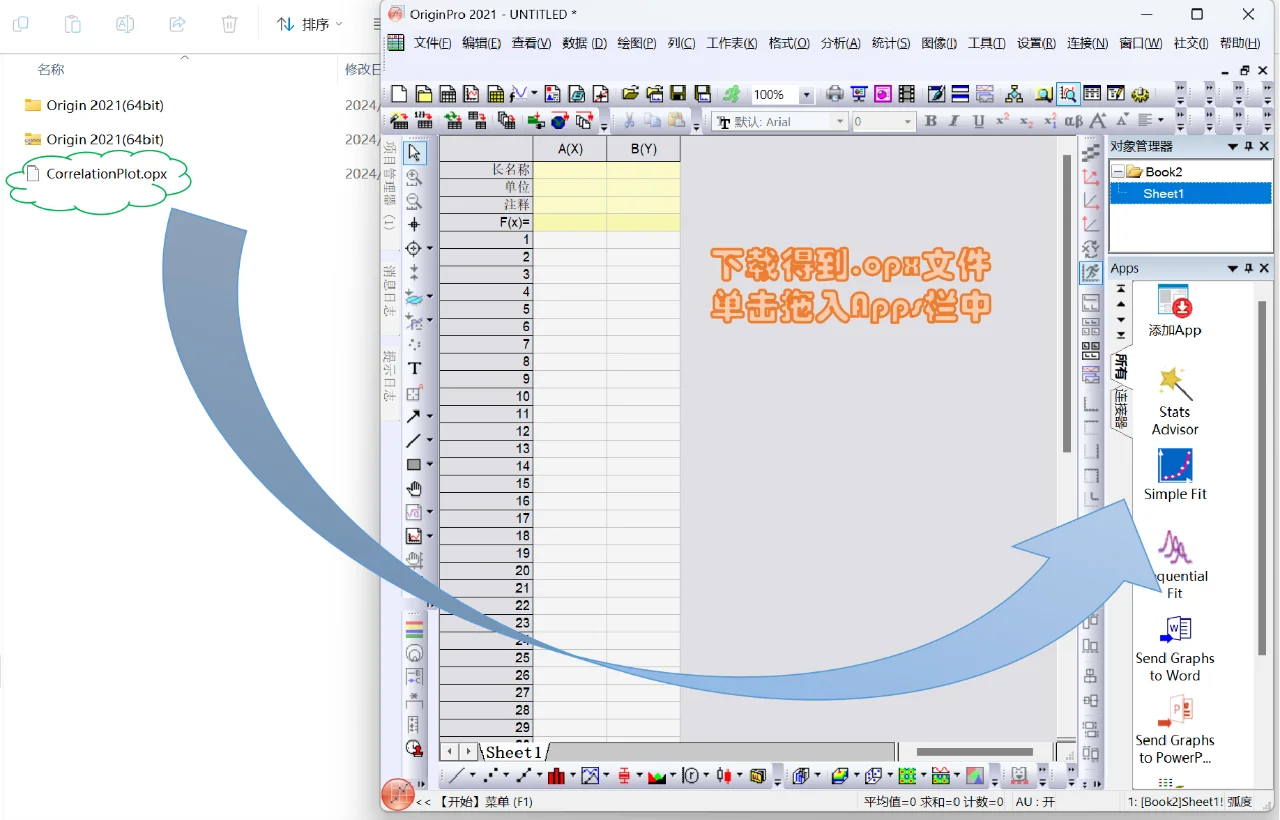
Task: Open the 工具(T) menu
Action: point(986,43)
